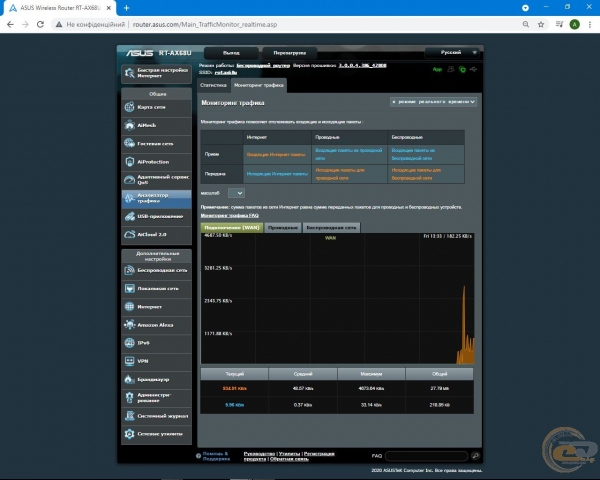Click the firmware version link

pyautogui.click(x=362, y=65)
